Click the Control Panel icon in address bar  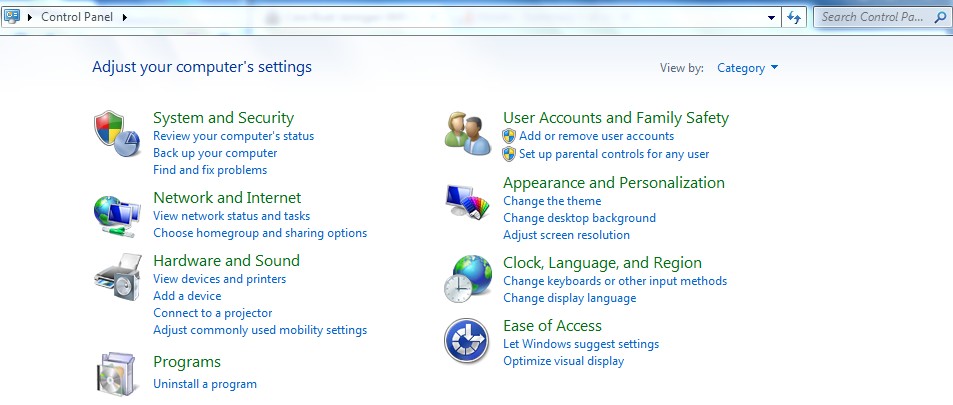(12, 16)
